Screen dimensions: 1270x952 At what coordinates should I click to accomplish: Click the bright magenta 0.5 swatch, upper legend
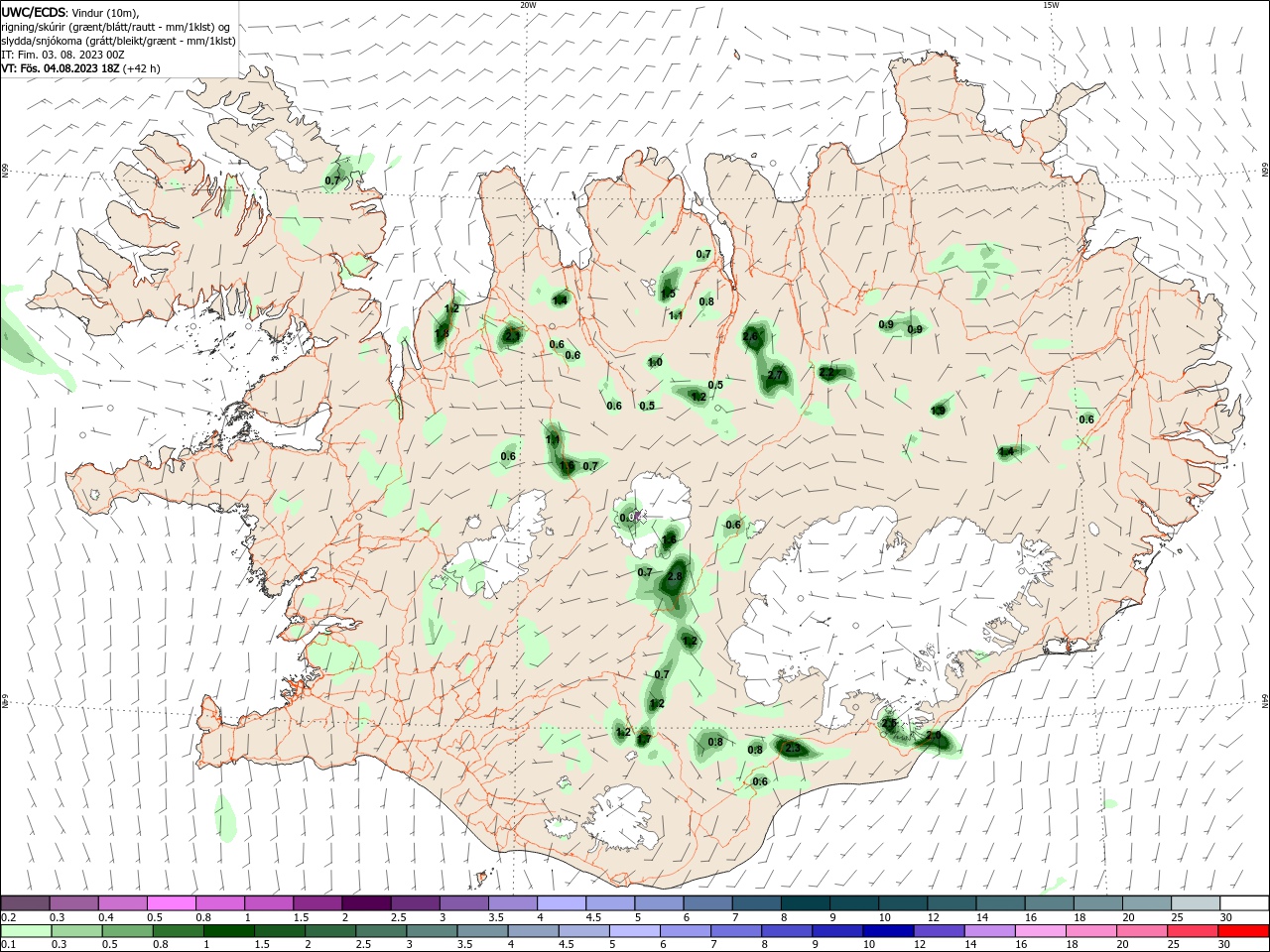point(172,903)
